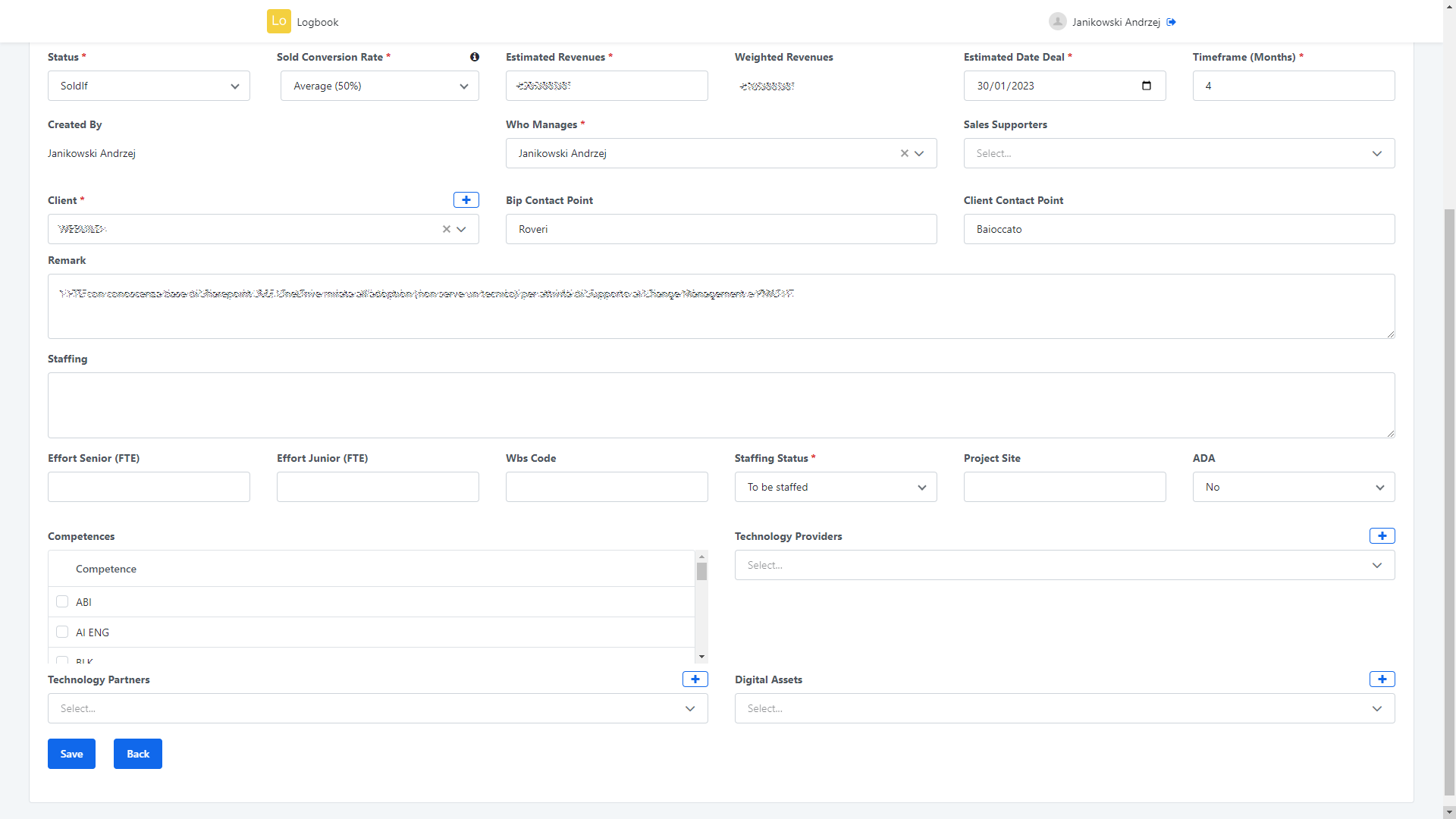Click the plus icon next to Technology Providers
The width and height of the screenshot is (1456, 819).
(1382, 535)
